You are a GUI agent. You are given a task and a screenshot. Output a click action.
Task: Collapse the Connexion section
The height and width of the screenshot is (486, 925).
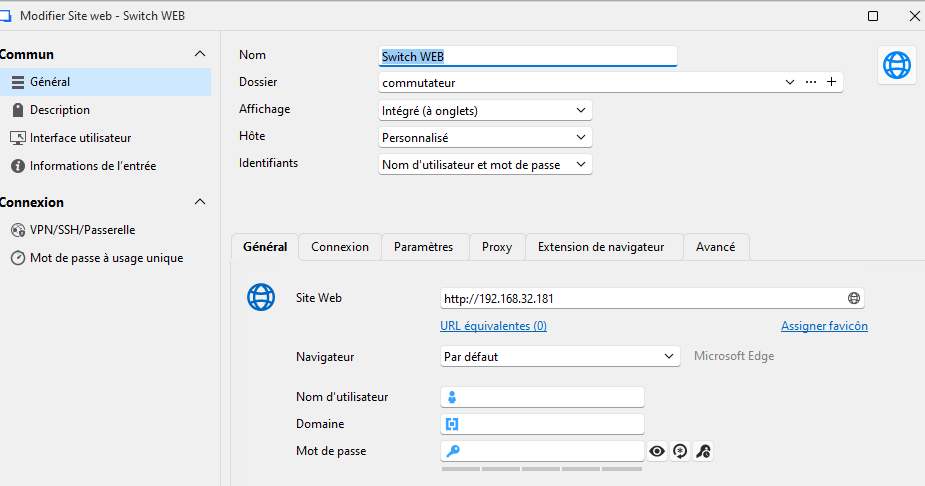[200, 202]
